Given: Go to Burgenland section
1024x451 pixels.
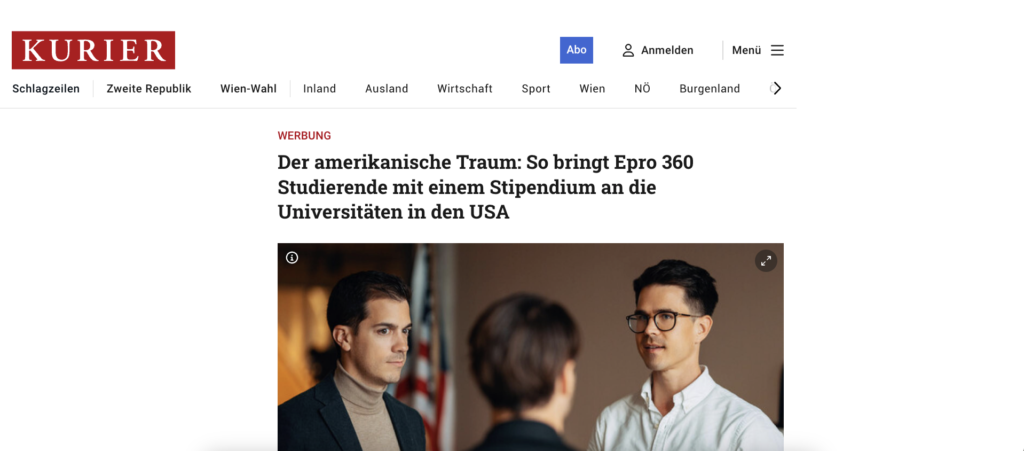Looking at the screenshot, I should click(709, 89).
